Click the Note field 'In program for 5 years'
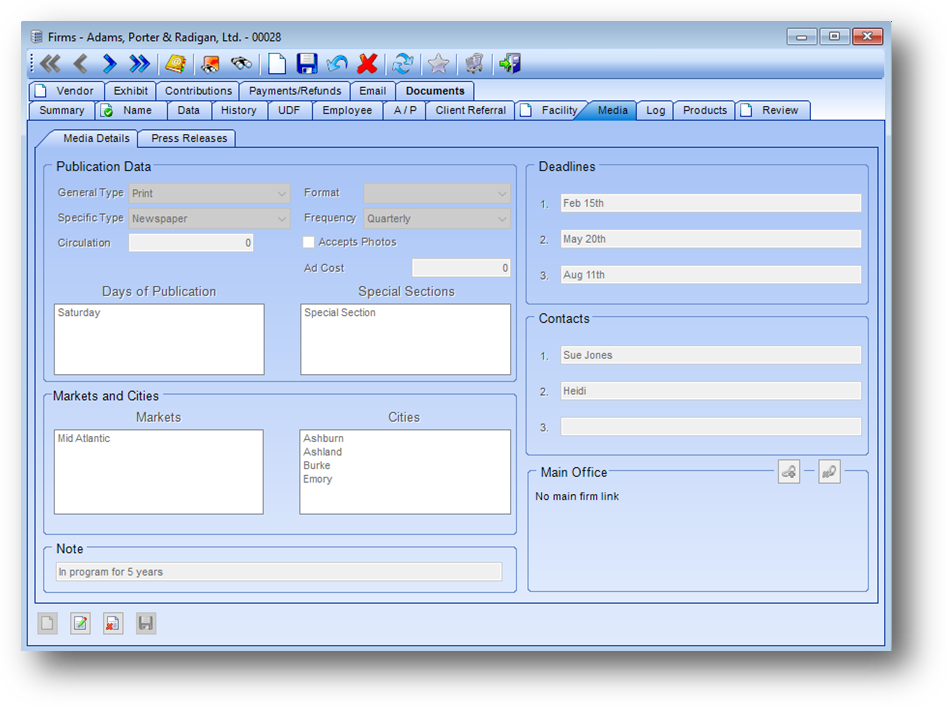Image resolution: width=947 pixels, height=706 pixels. tap(279, 572)
